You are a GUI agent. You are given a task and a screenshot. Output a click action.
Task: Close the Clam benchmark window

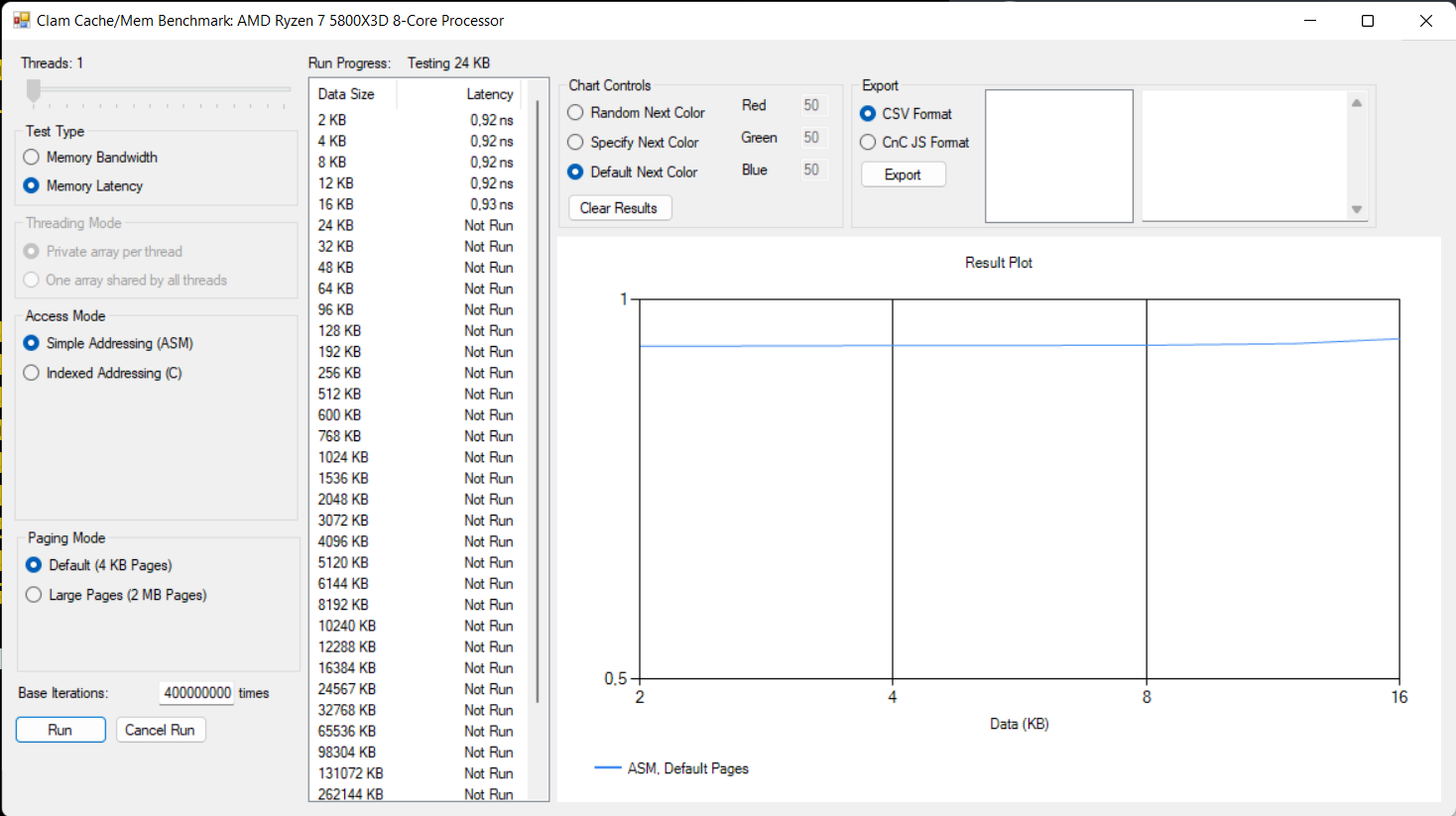[1426, 20]
